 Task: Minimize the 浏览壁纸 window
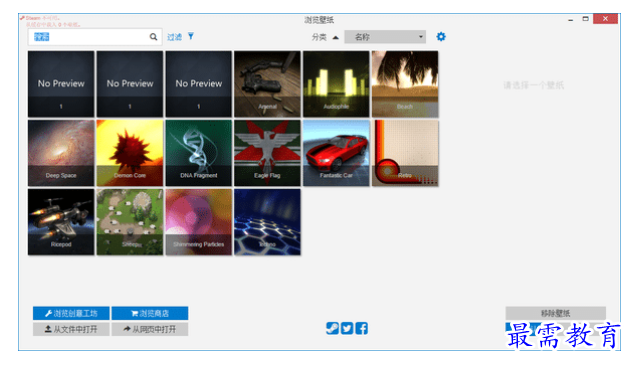570,19
